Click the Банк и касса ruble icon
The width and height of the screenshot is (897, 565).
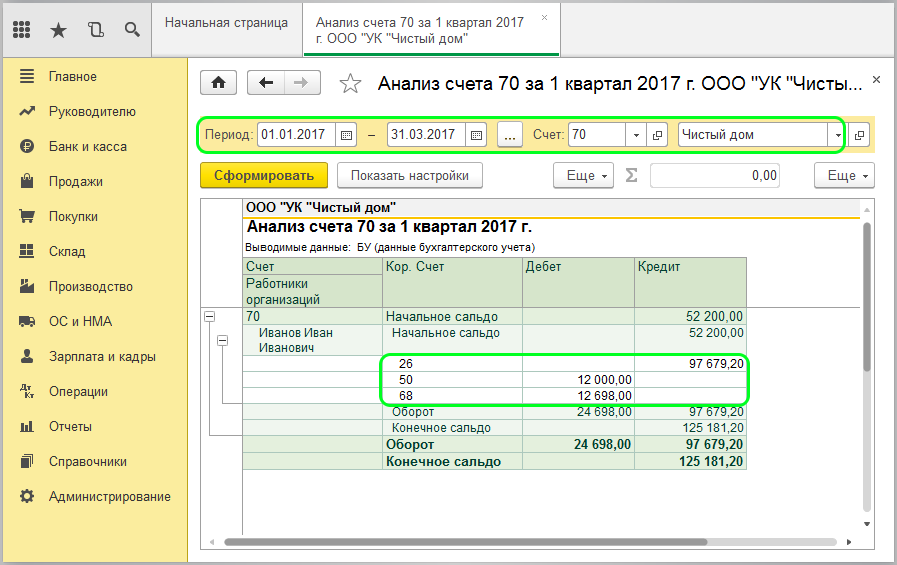[x=27, y=146]
